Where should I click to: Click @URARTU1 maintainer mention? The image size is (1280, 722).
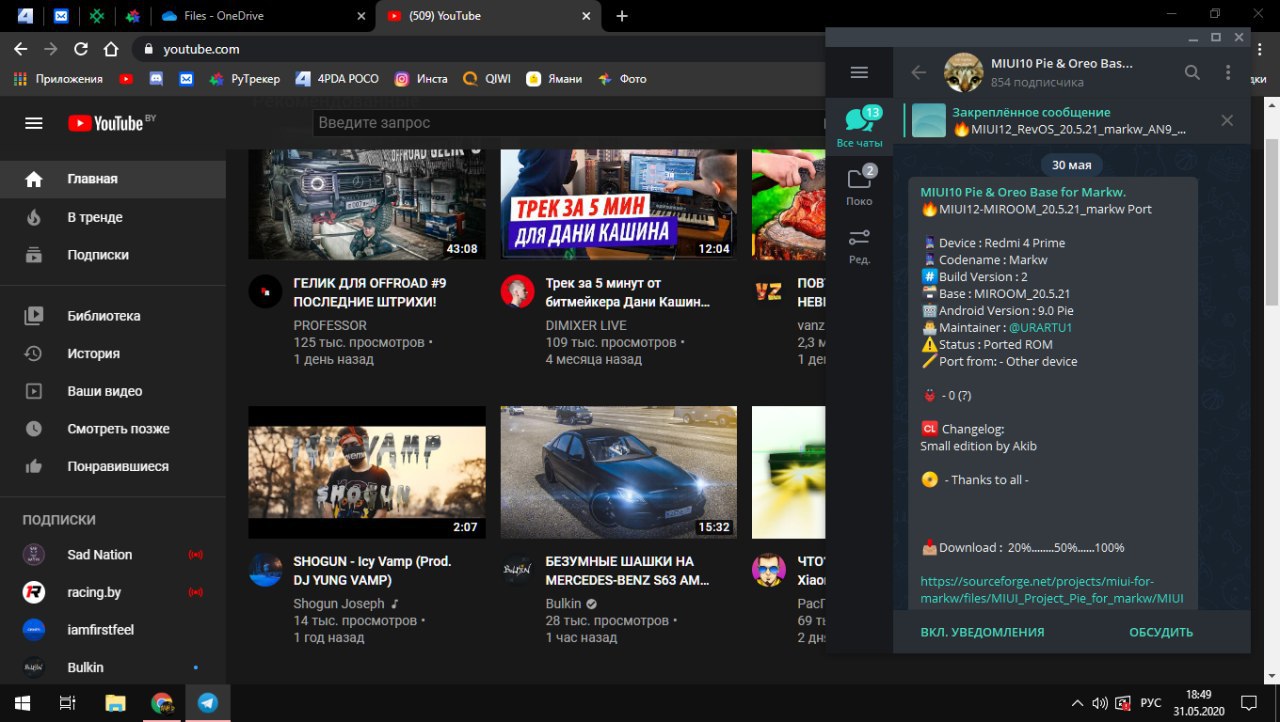1040,327
